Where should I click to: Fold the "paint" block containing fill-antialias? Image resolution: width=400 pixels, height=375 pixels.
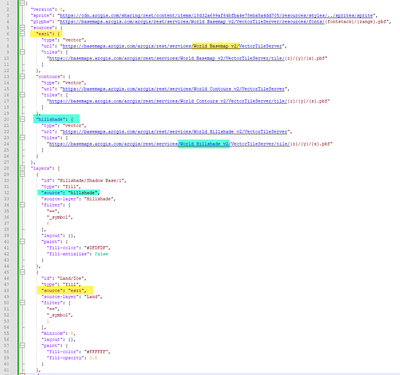[22, 242]
